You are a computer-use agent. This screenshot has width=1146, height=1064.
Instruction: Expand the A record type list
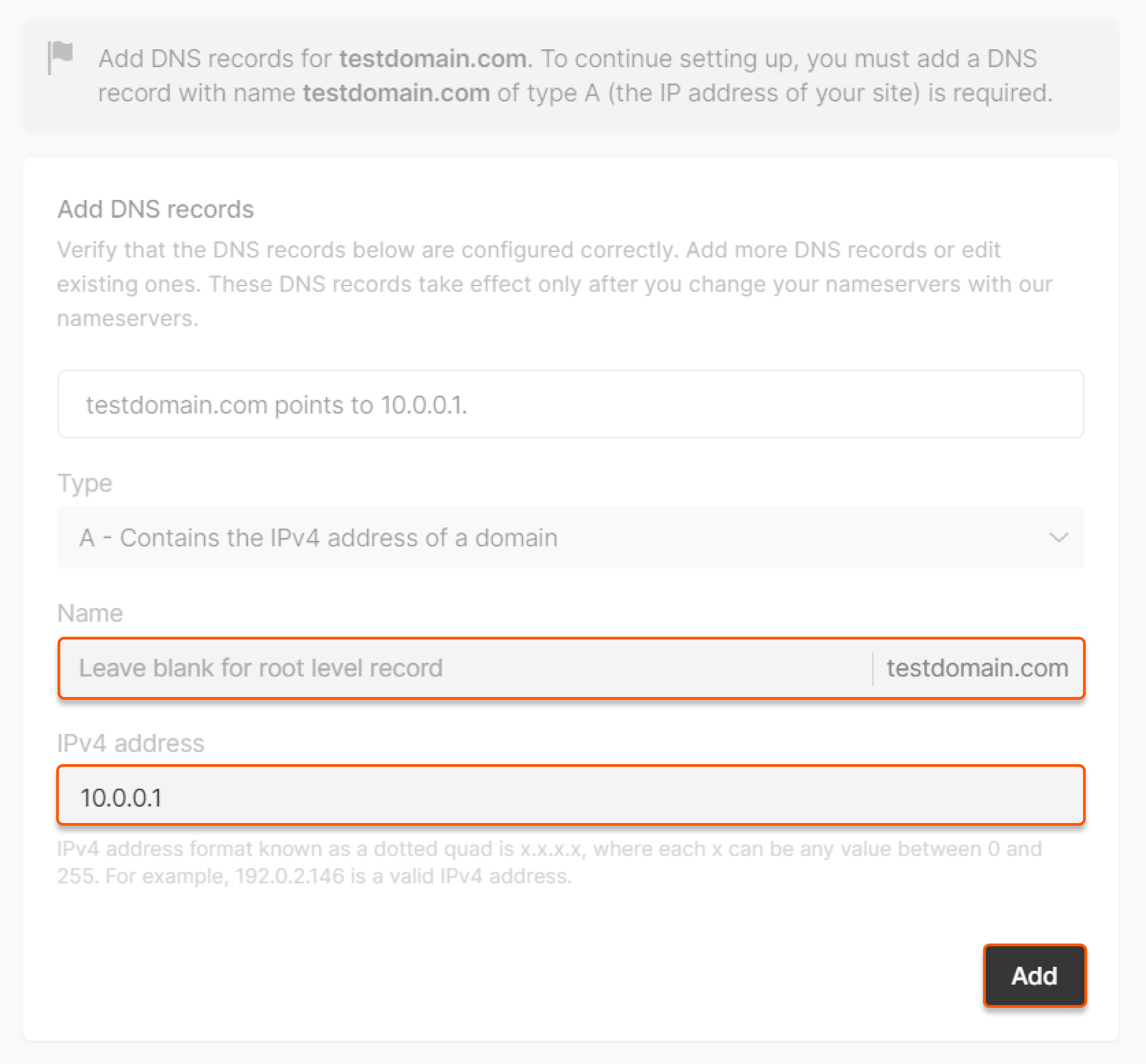point(570,538)
